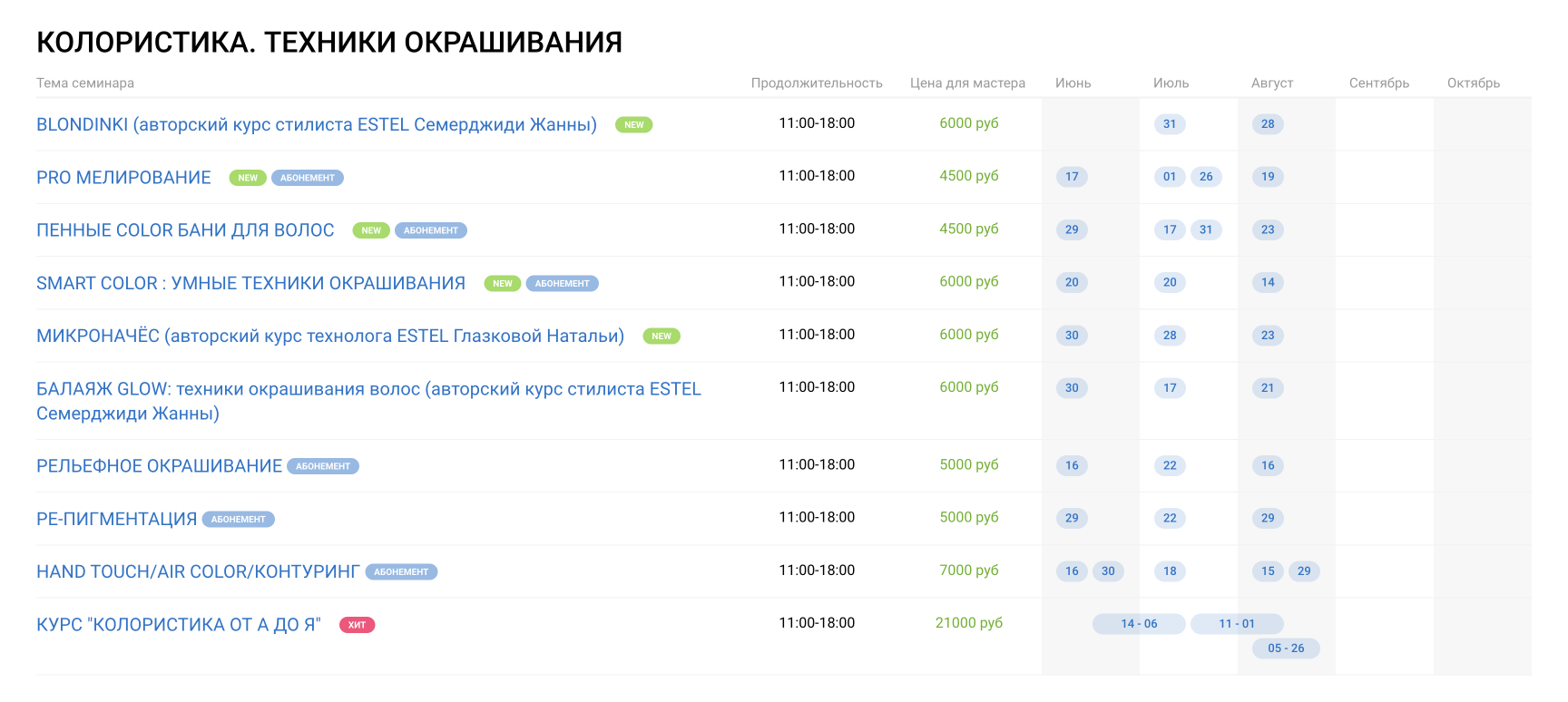Click Октябрь column header
The height and width of the screenshot is (702, 1568).
pyautogui.click(x=1474, y=83)
